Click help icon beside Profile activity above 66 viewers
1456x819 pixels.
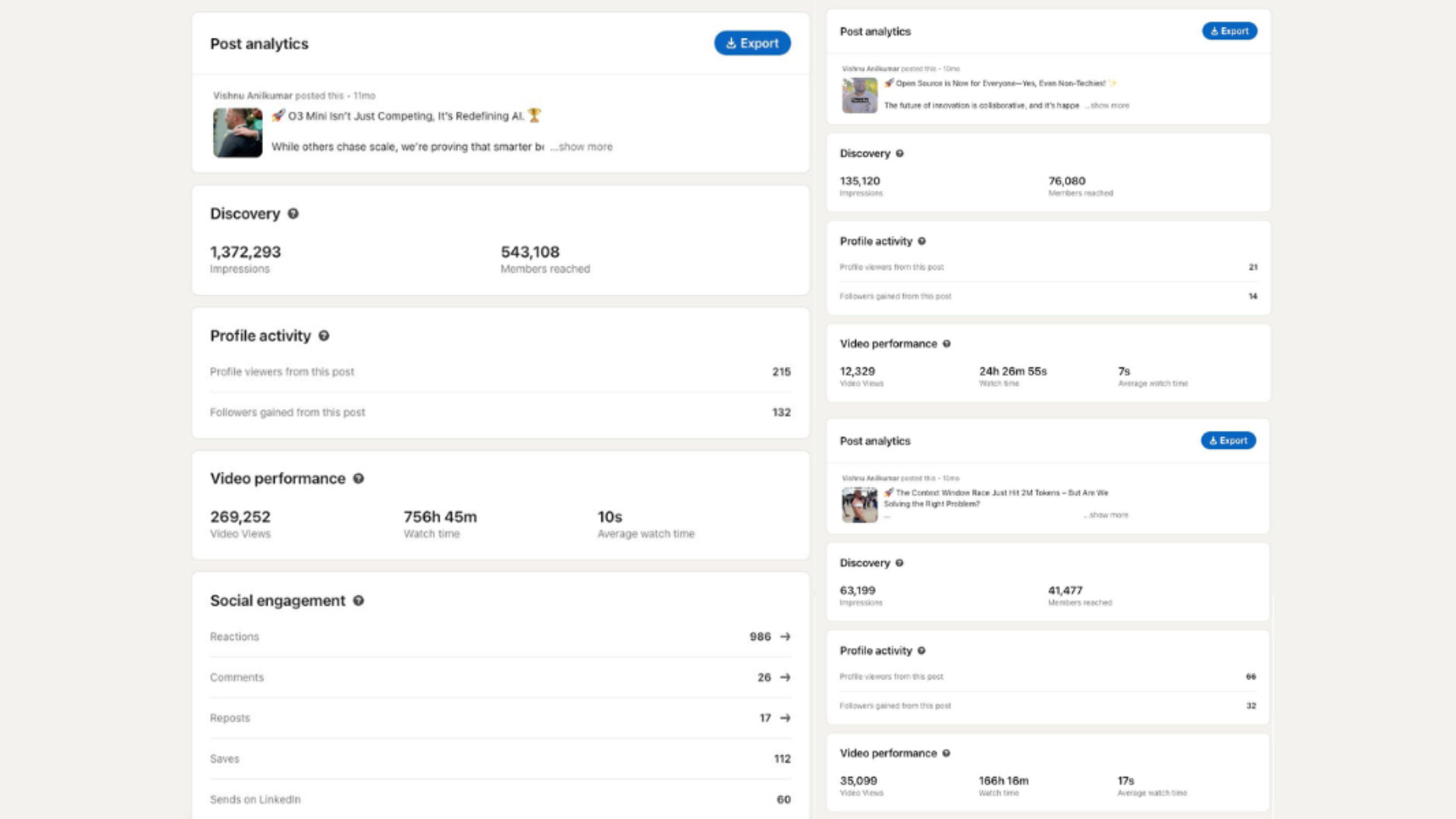[x=921, y=651]
